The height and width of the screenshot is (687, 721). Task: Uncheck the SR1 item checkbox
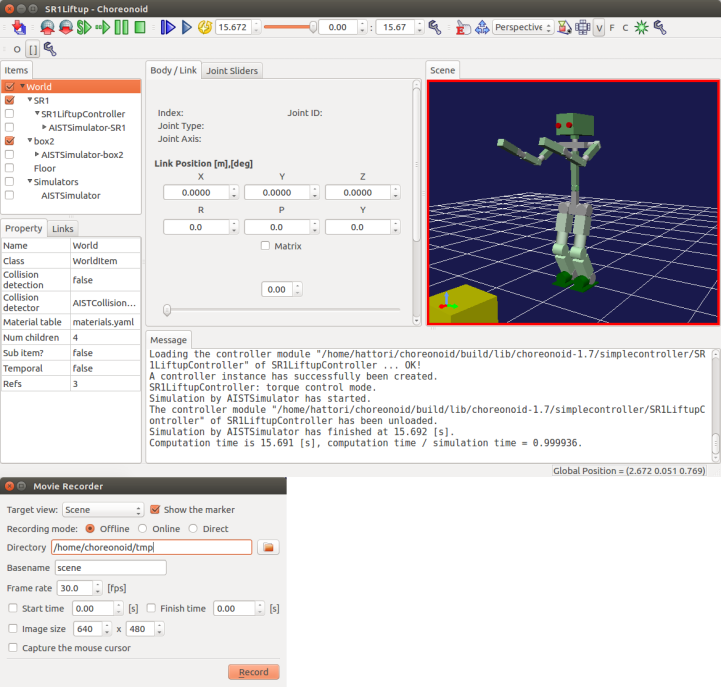10,100
